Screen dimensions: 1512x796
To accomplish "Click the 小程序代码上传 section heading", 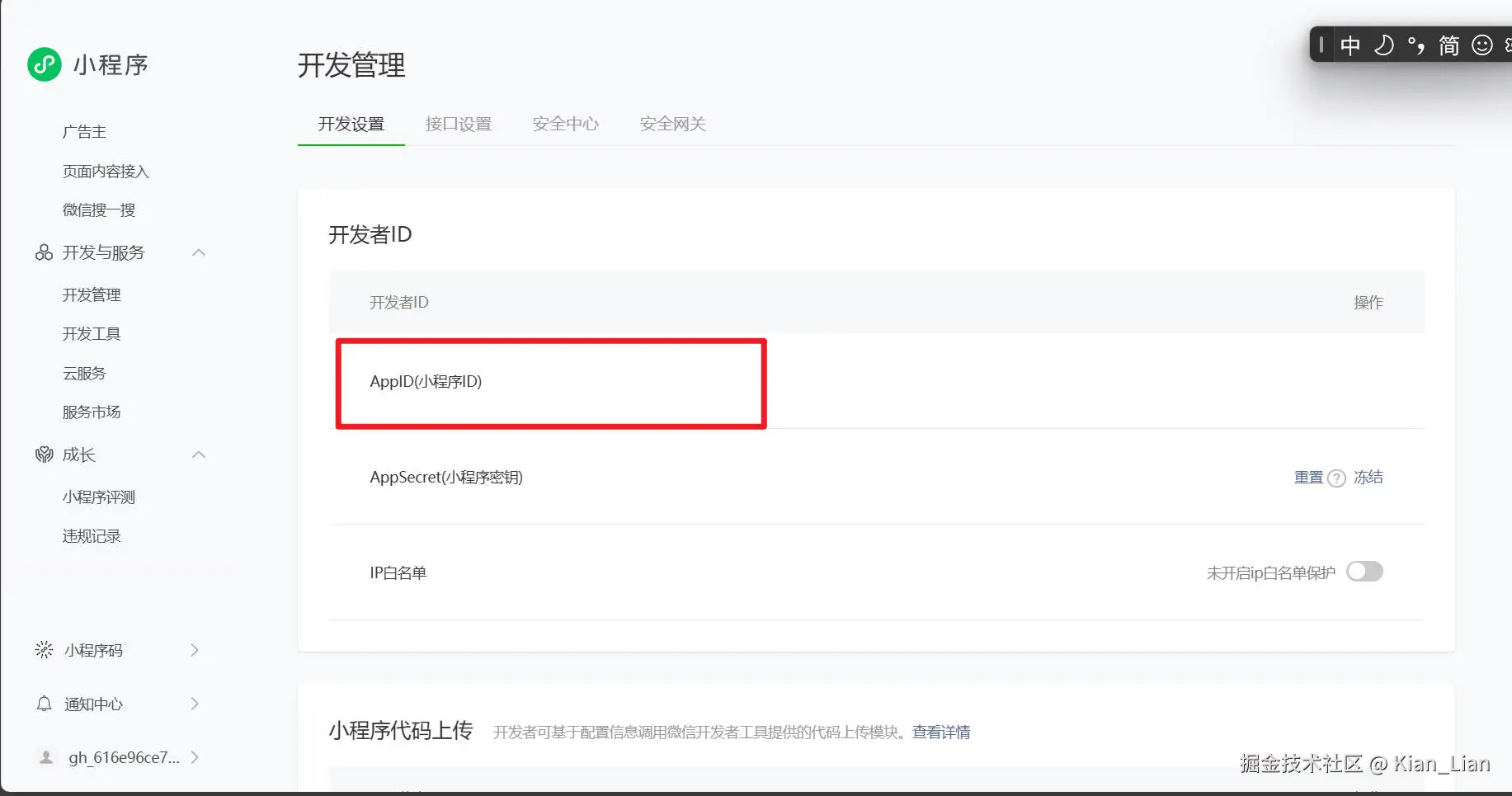I will pos(401,731).
